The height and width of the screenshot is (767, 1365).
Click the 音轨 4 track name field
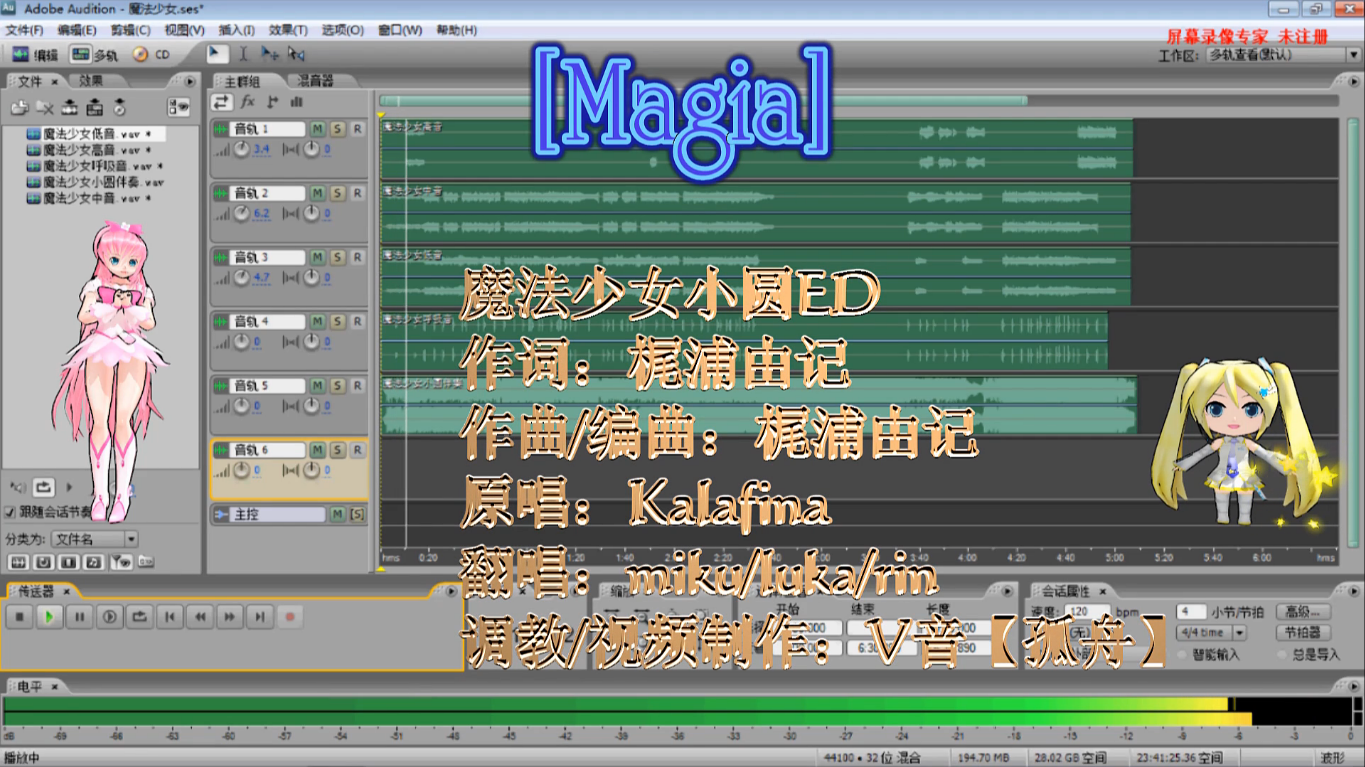tap(268, 322)
